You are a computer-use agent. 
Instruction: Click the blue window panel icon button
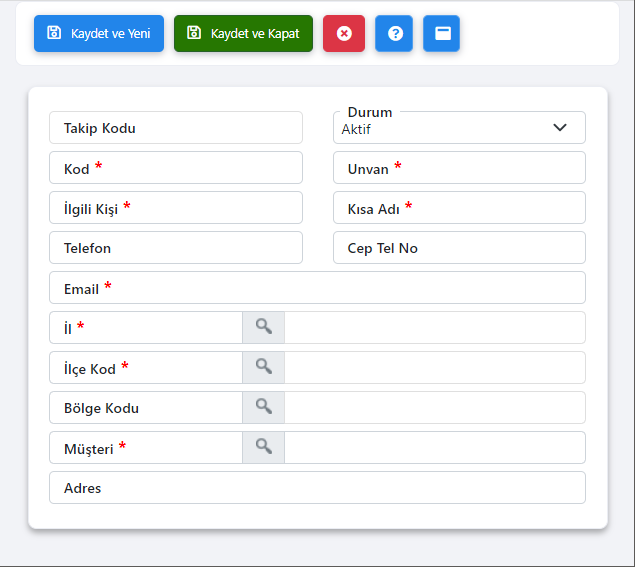pyautogui.click(x=441, y=34)
